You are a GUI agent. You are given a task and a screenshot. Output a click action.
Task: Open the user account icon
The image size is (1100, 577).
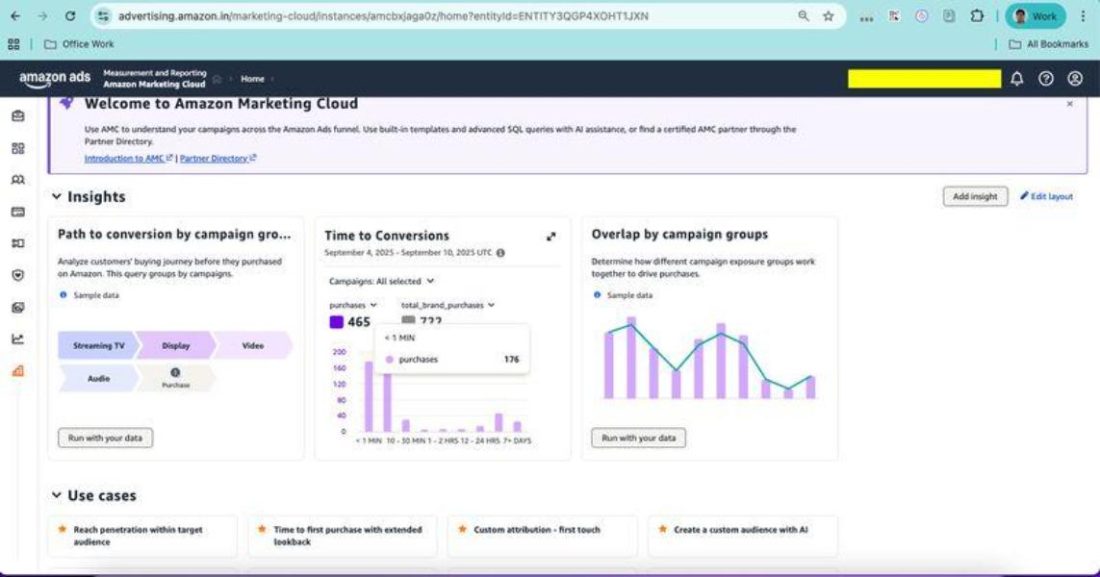[x=1075, y=79]
